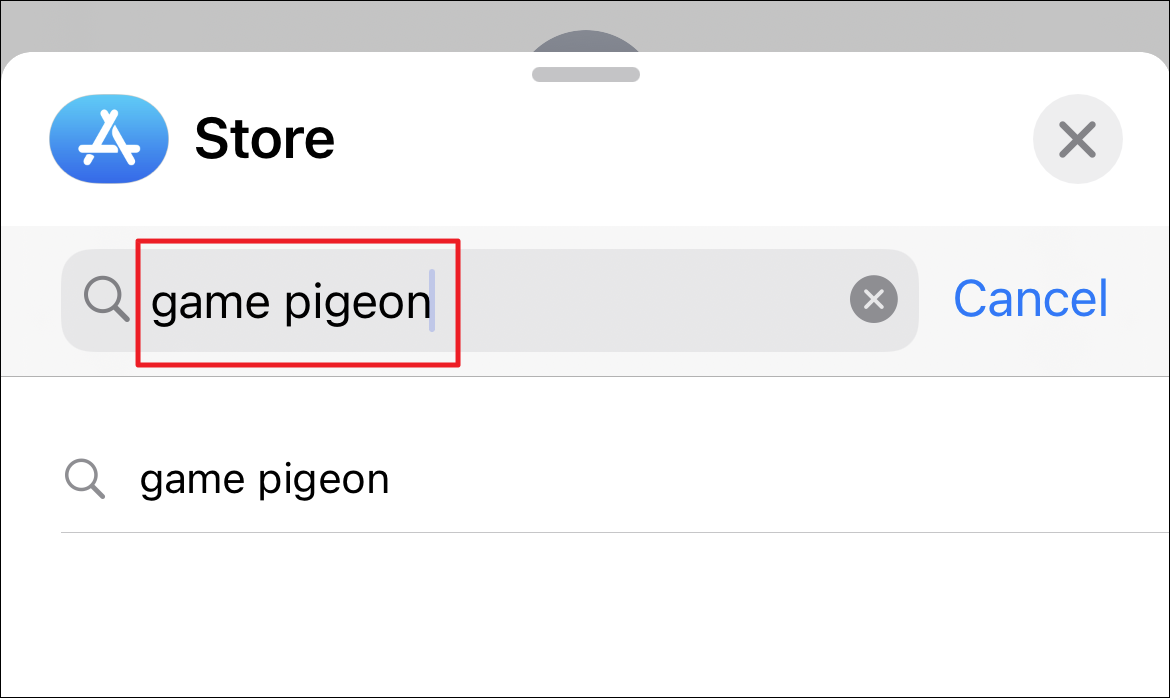The image size is (1170, 698).
Task: Clear the typed search text
Action: click(x=874, y=299)
